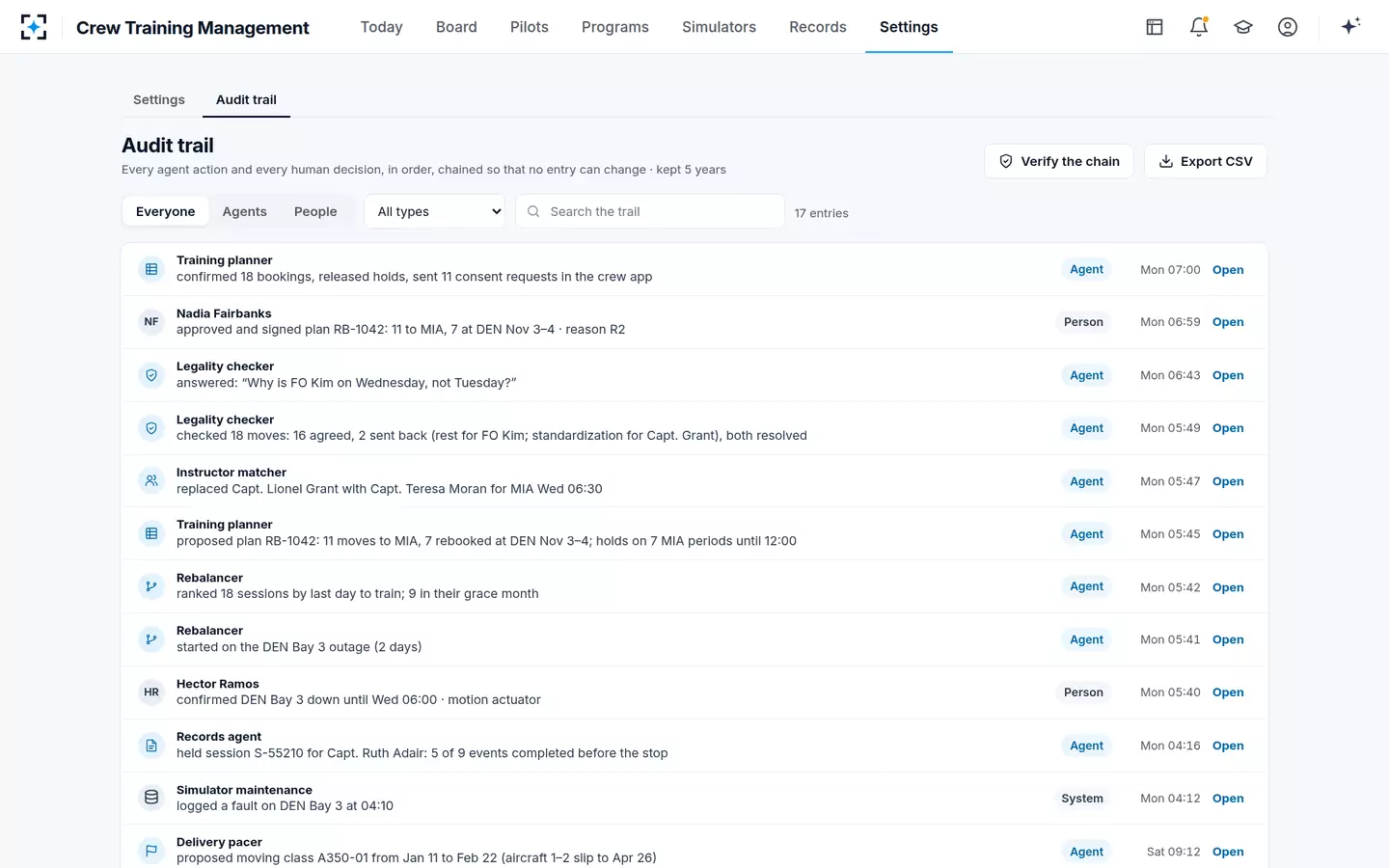Select the Audit trail tab
The height and width of the screenshot is (868, 1389).
point(246,99)
